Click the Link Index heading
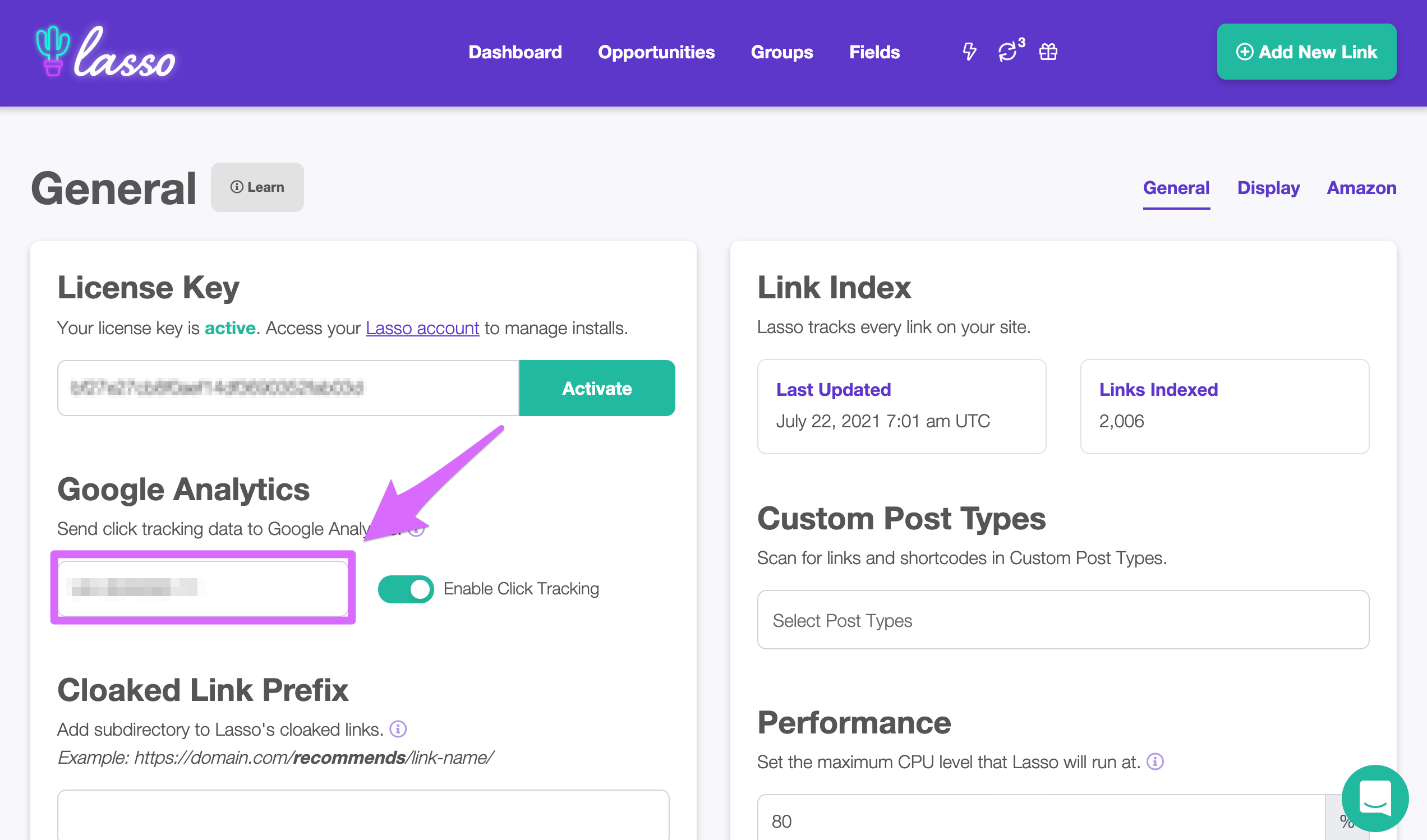1427x840 pixels. coord(834,288)
